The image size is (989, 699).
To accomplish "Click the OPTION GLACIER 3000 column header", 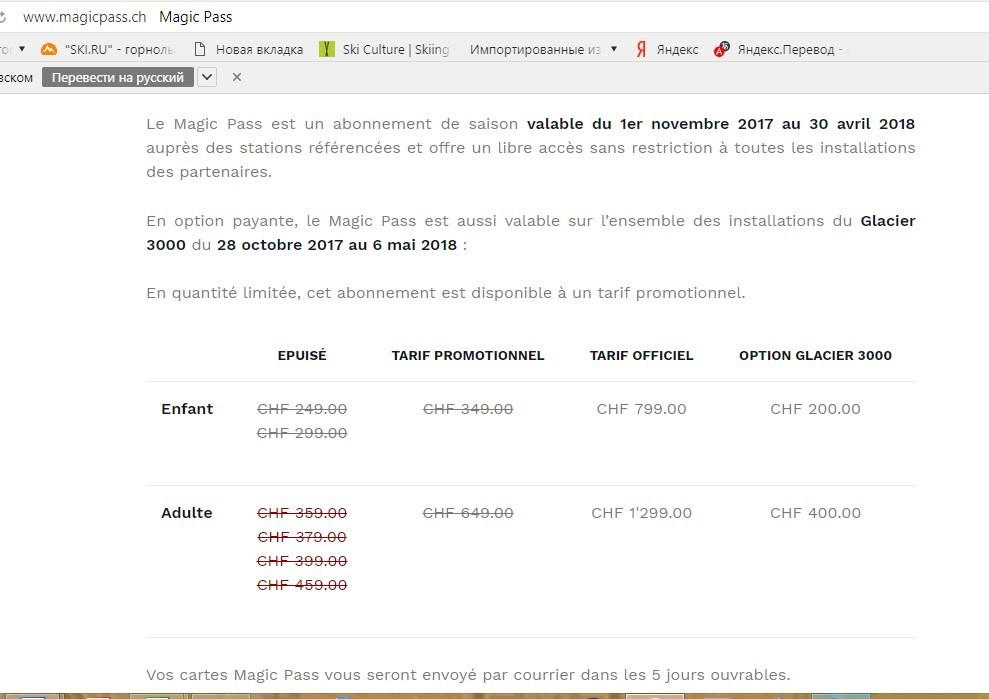I will pos(815,355).
